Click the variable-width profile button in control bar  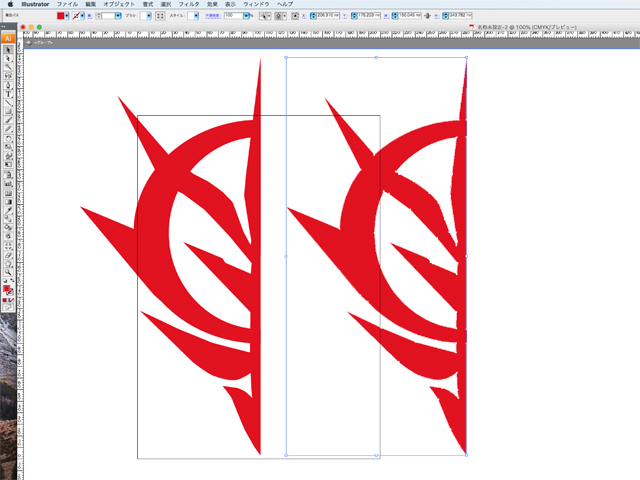click(160, 16)
